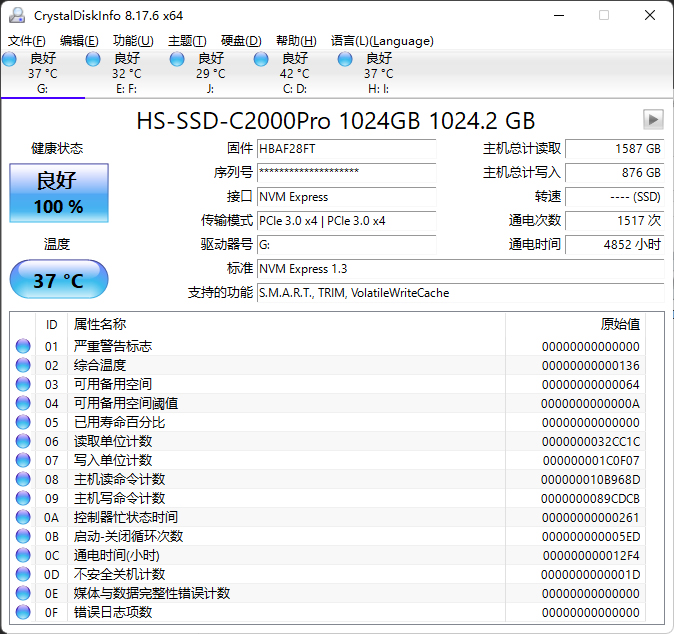The height and width of the screenshot is (634, 674).
Task: Click the CrystalDiskInfo app icon in title bar
Action: coord(17,15)
